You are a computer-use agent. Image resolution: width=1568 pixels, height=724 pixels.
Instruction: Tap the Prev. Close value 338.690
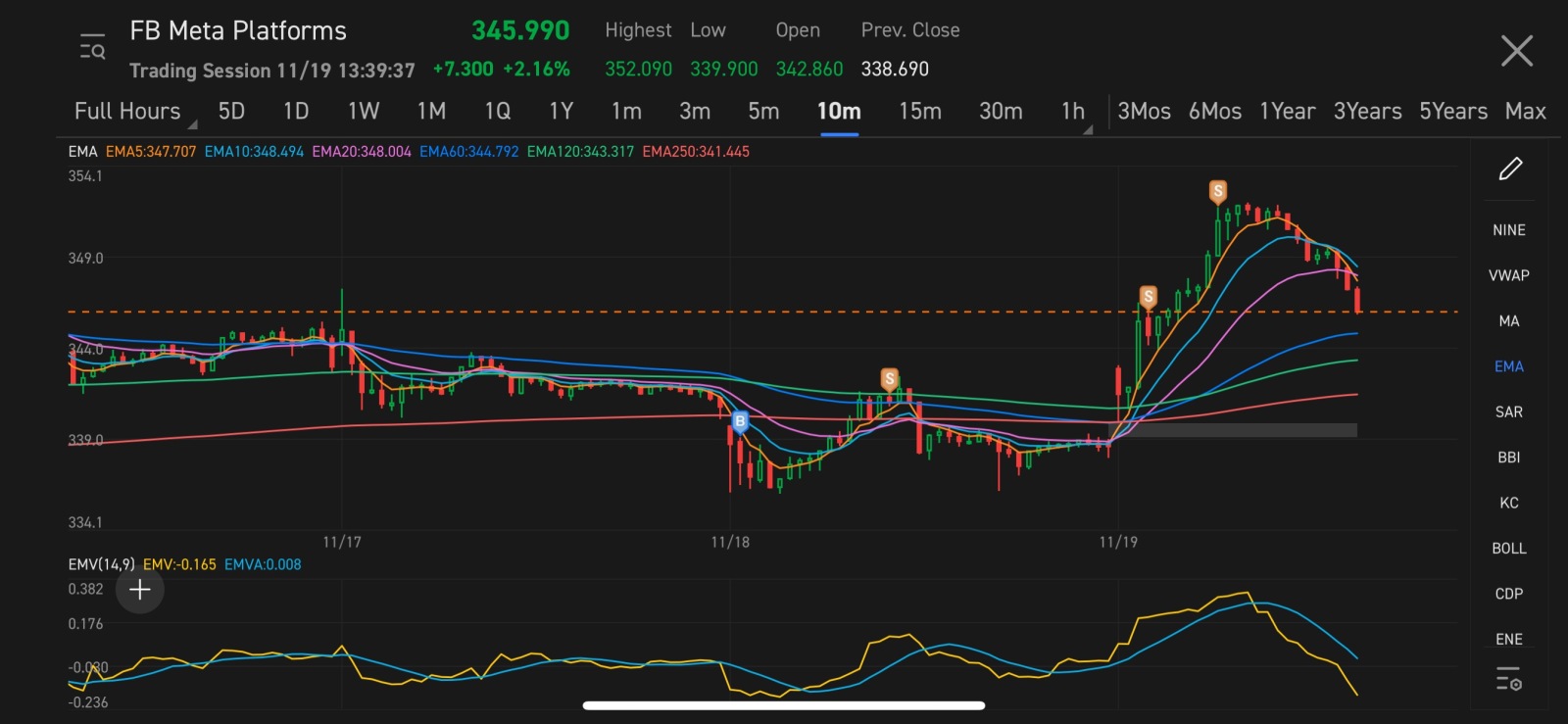895,69
